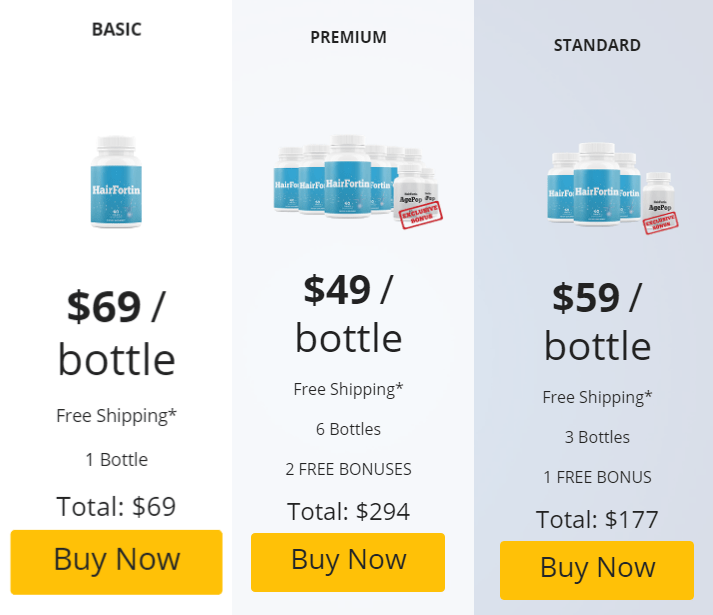Click the $59 / bottle price
The image size is (713, 615).
pos(597,322)
